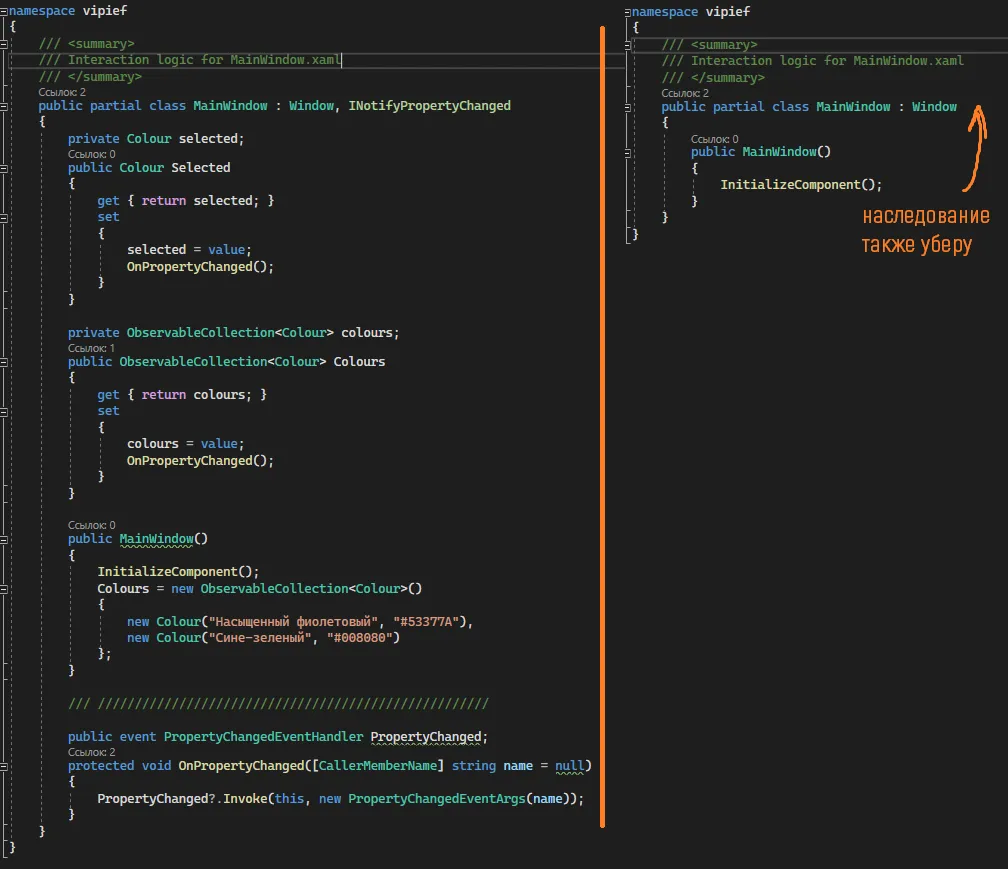Click underlined MainWindow constructor name in left pane
The width and height of the screenshot is (1008, 869).
pyautogui.click(x=156, y=539)
